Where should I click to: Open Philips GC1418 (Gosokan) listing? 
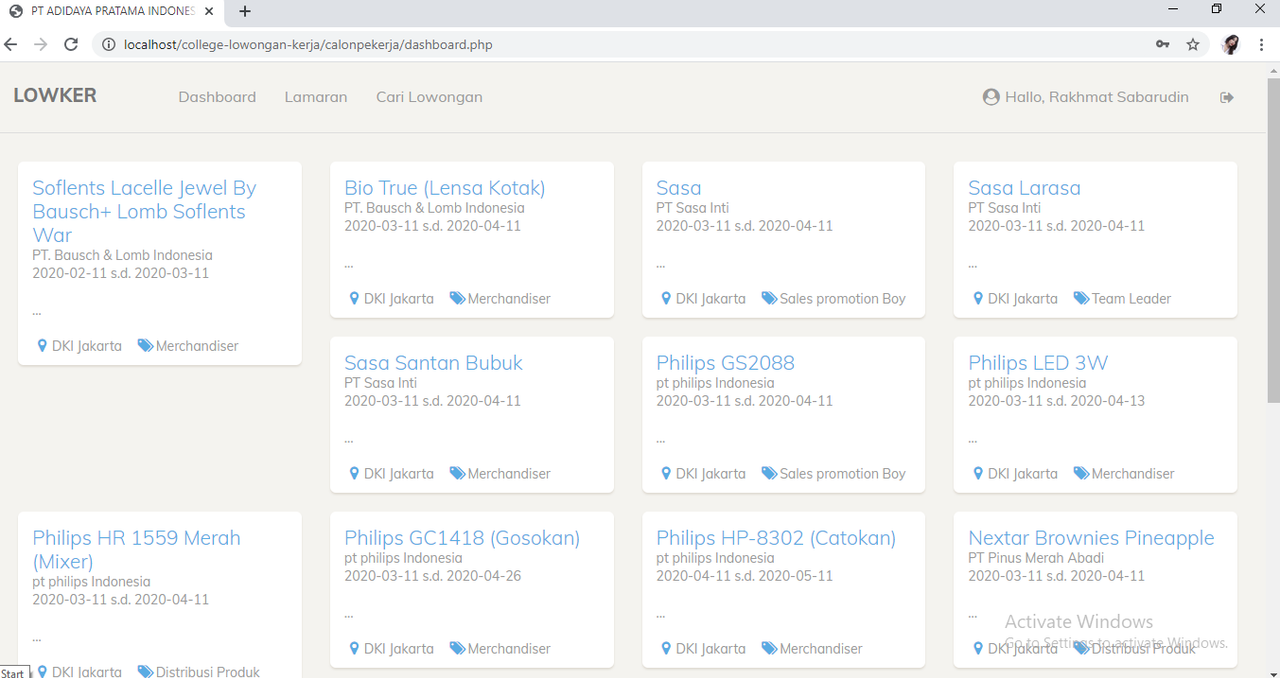click(462, 538)
